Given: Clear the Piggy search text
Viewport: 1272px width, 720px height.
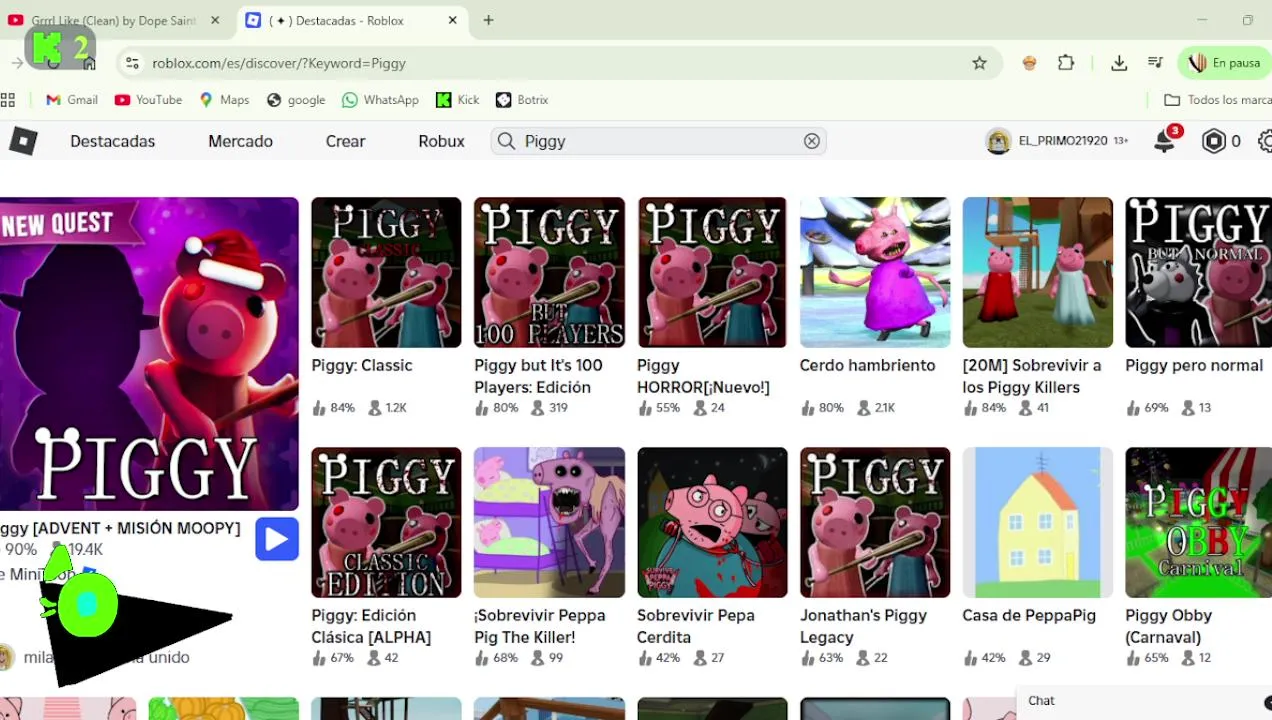Looking at the screenshot, I should (811, 141).
